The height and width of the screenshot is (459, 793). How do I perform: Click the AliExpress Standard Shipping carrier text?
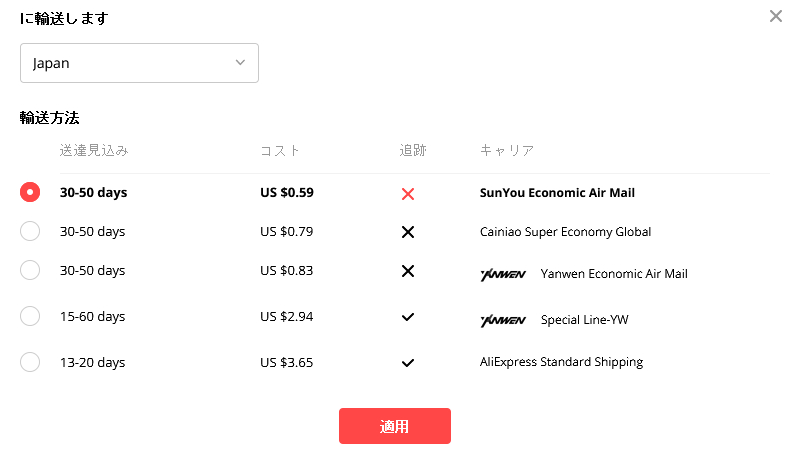[x=561, y=362]
